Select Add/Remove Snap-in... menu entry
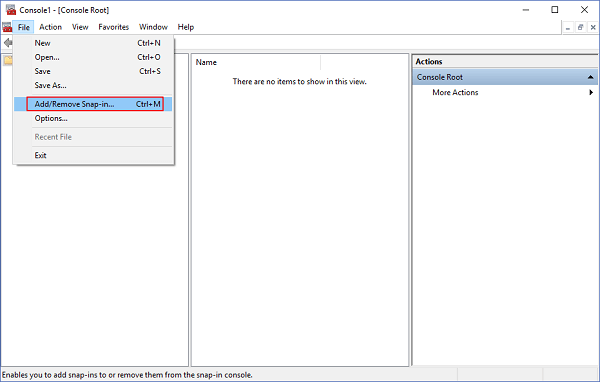Screen dimensions: 600x382 click(x=93, y=104)
